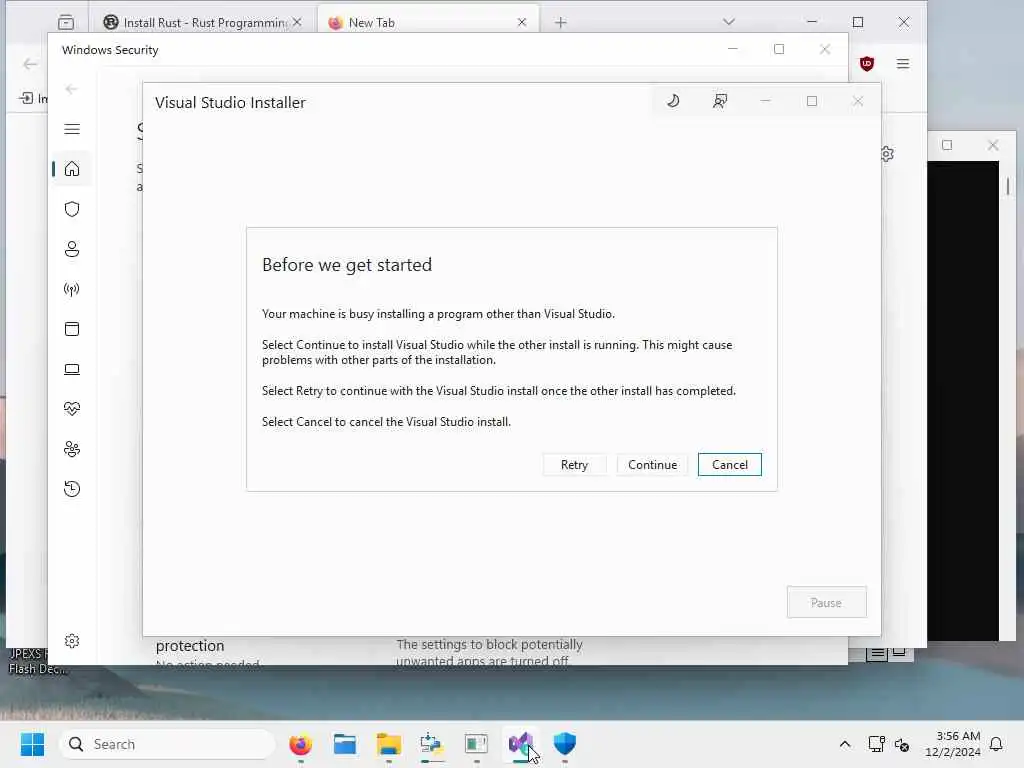Open the list all tabs chevron
The image size is (1024, 768).
click(x=729, y=22)
